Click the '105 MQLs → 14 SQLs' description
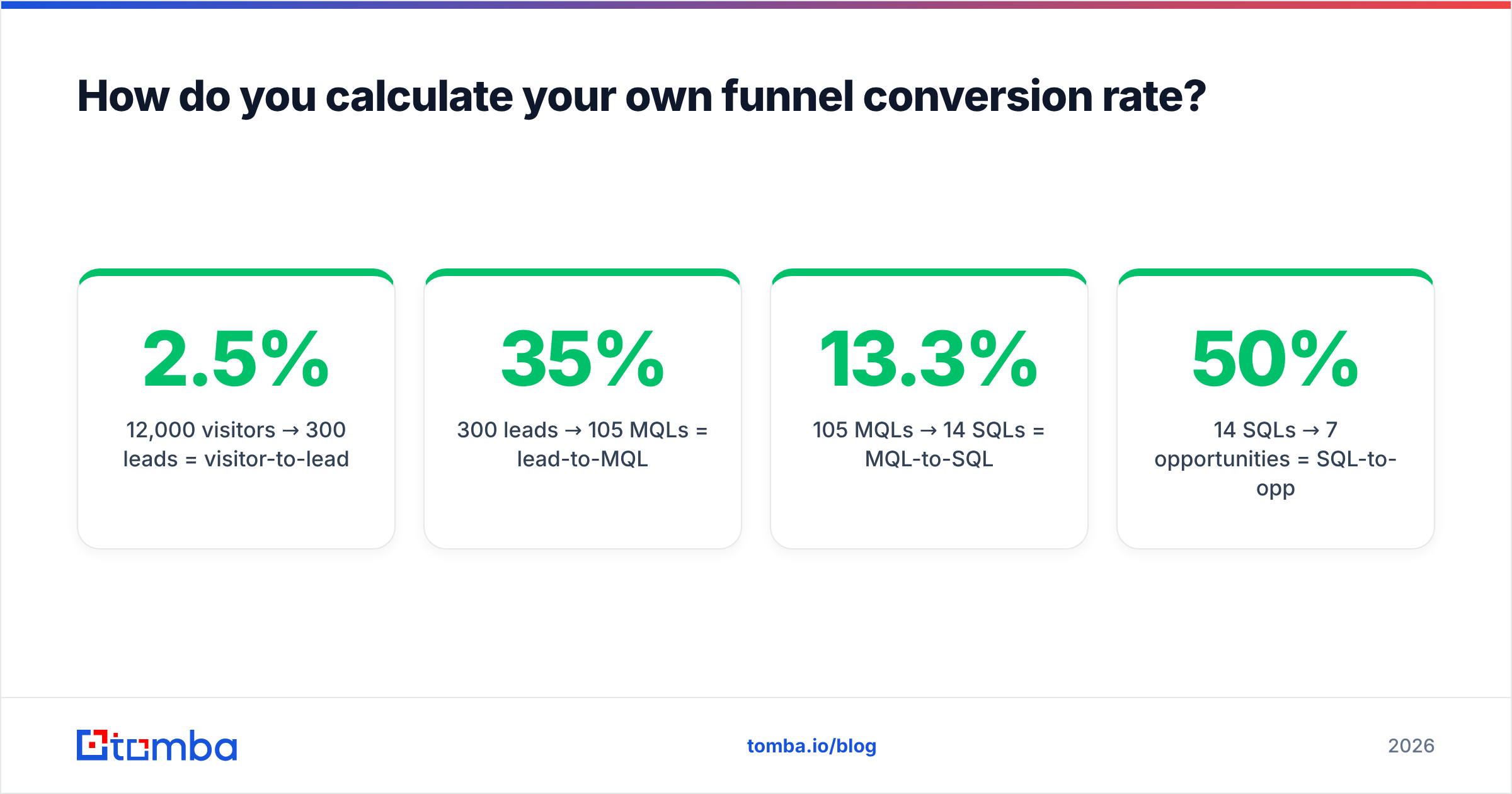This screenshot has width=1512, height=794. click(x=929, y=444)
